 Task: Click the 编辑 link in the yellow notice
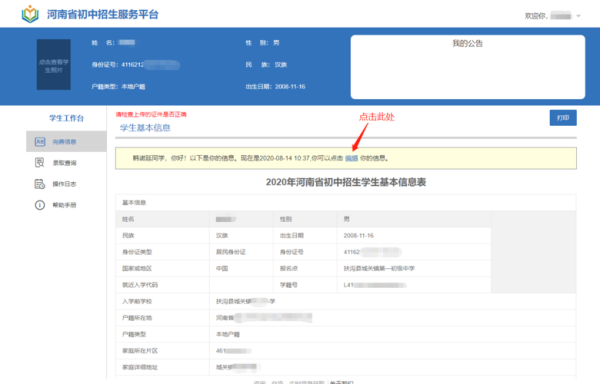pos(351,158)
